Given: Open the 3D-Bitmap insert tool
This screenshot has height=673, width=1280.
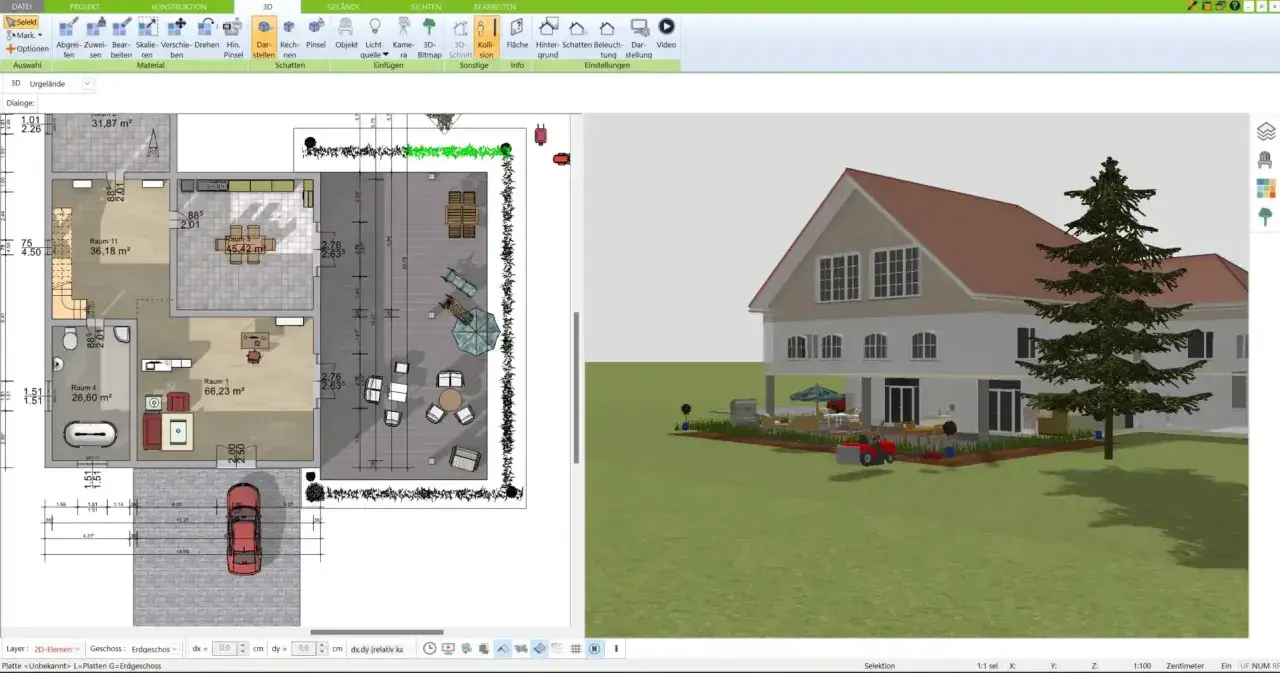Looking at the screenshot, I should [x=429, y=37].
